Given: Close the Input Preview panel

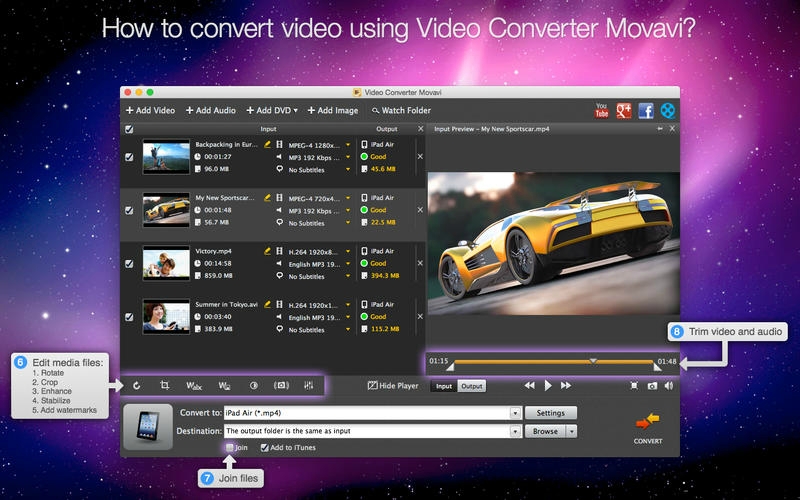Looking at the screenshot, I should pyautogui.click(x=672, y=129).
